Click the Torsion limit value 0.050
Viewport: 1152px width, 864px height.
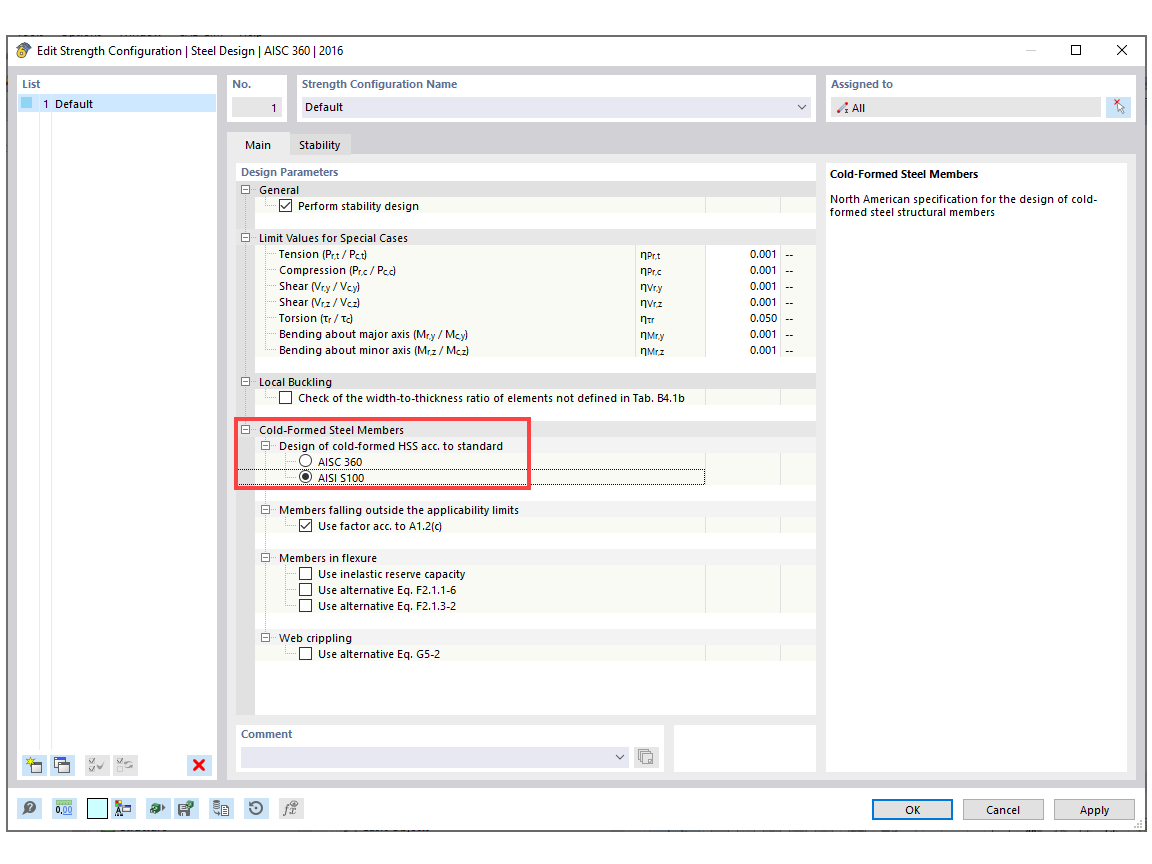point(763,318)
